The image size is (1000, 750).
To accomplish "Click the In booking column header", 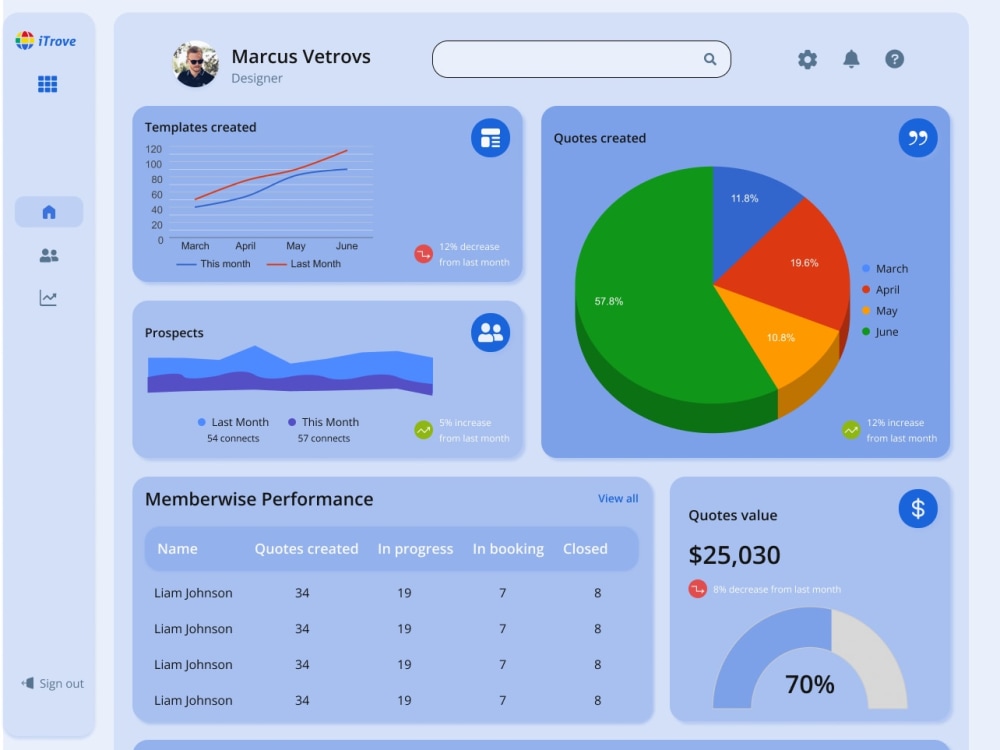I will click(508, 548).
